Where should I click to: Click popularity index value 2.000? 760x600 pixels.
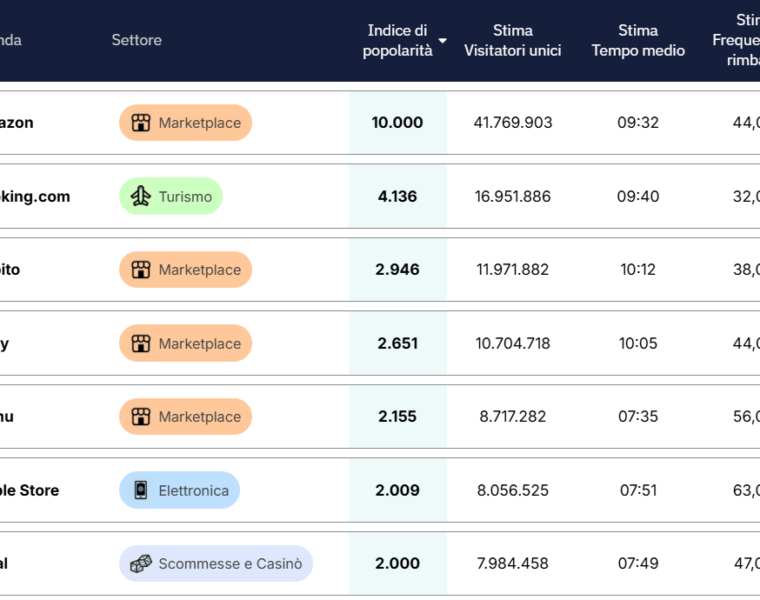click(397, 563)
